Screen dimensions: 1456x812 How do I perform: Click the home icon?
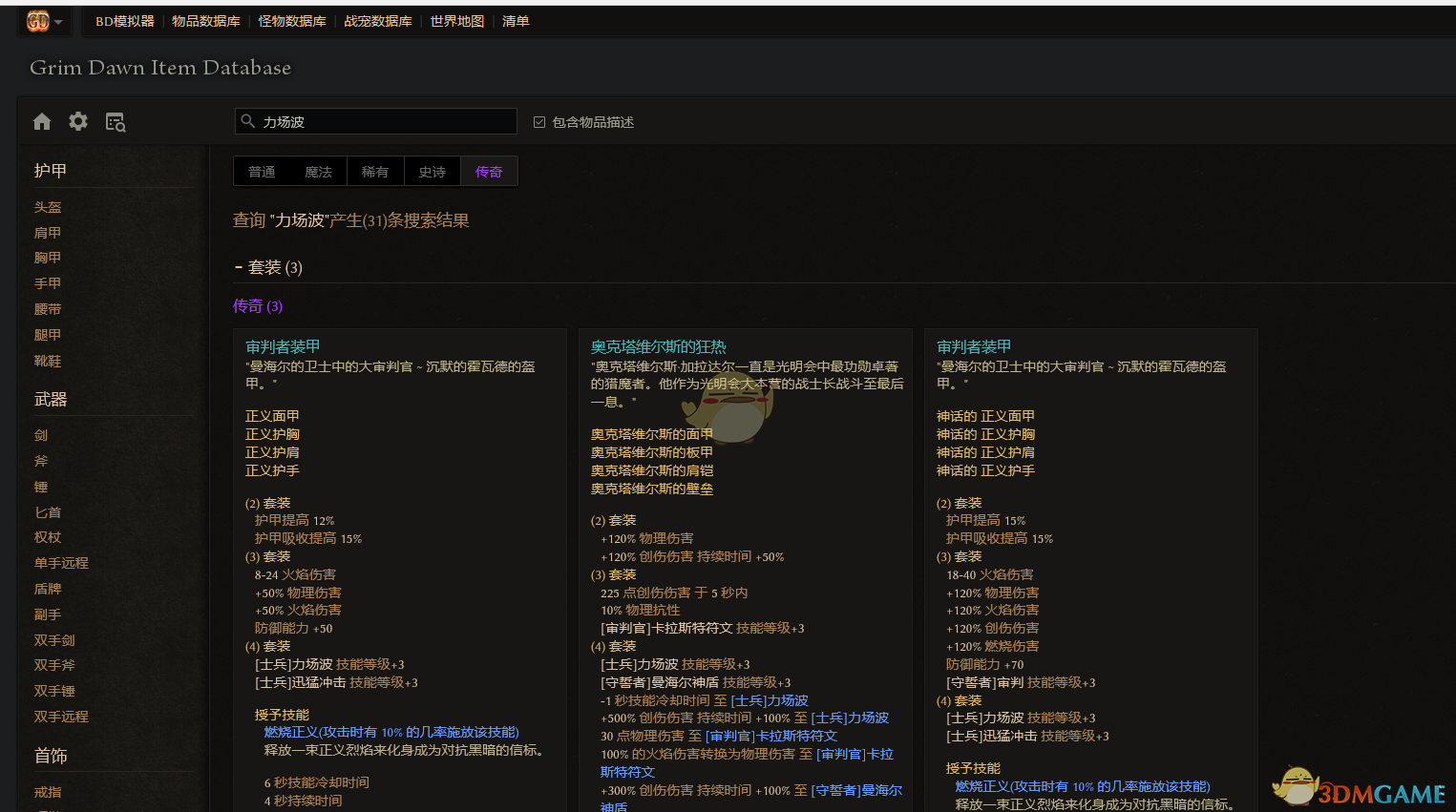point(42,121)
